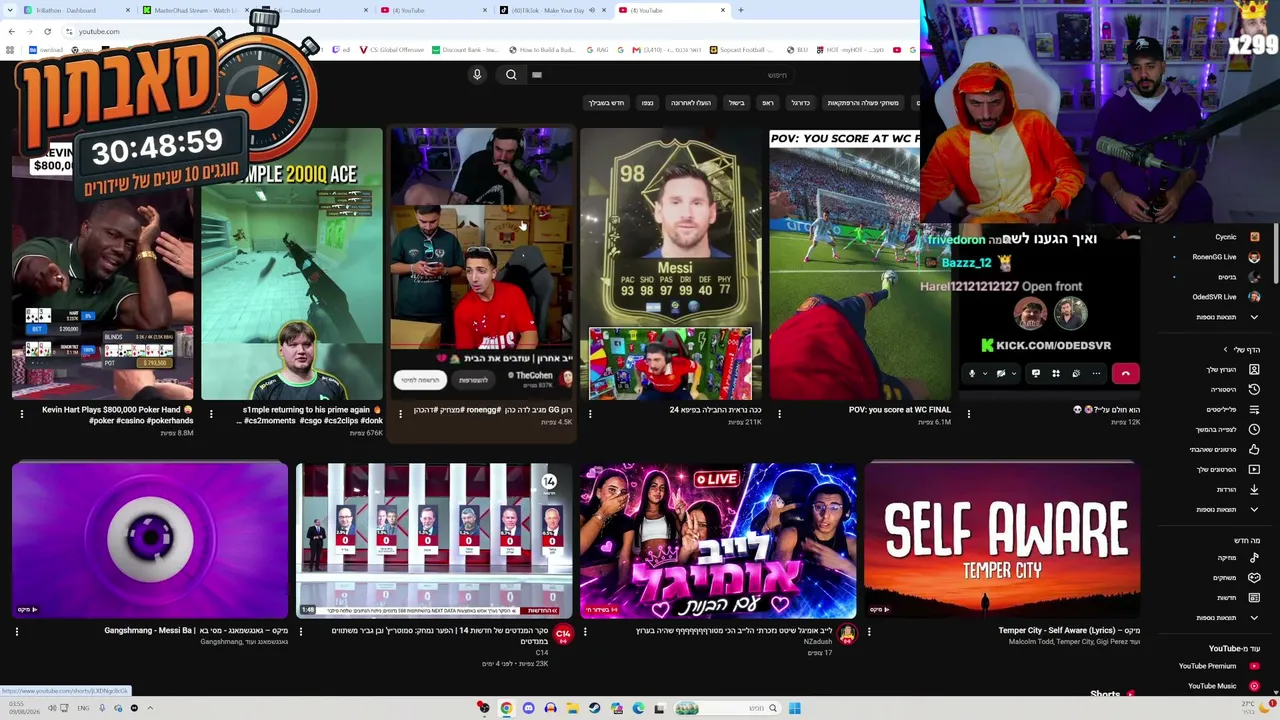The image size is (1280, 720).
Task: Open the history icon in the YouTube sidebar
Action: (x=1254, y=390)
